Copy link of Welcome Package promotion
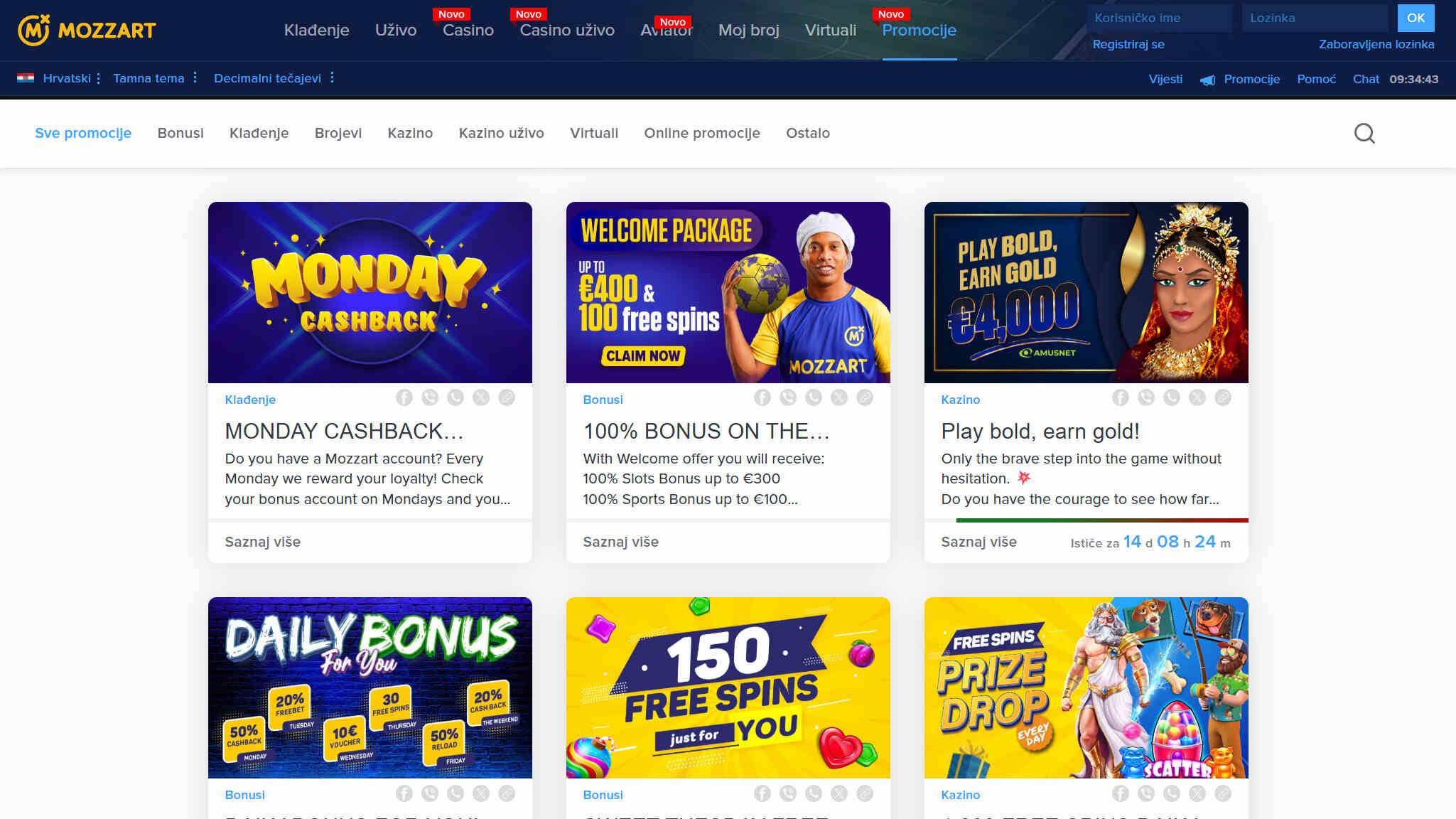Image resolution: width=1456 pixels, height=819 pixels. coord(864,398)
